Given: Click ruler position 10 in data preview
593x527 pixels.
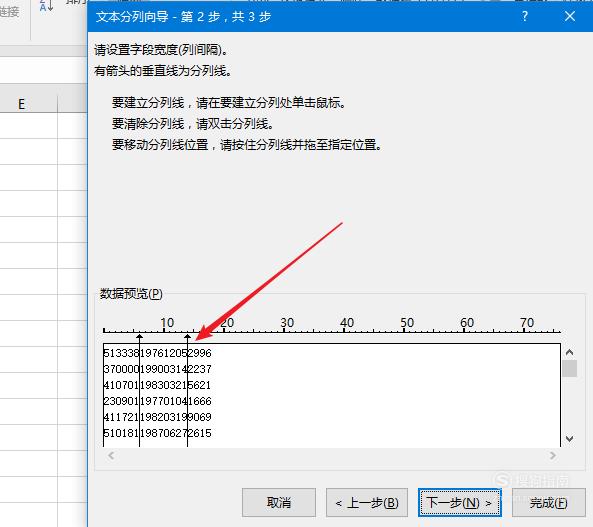Looking at the screenshot, I should click(167, 323).
